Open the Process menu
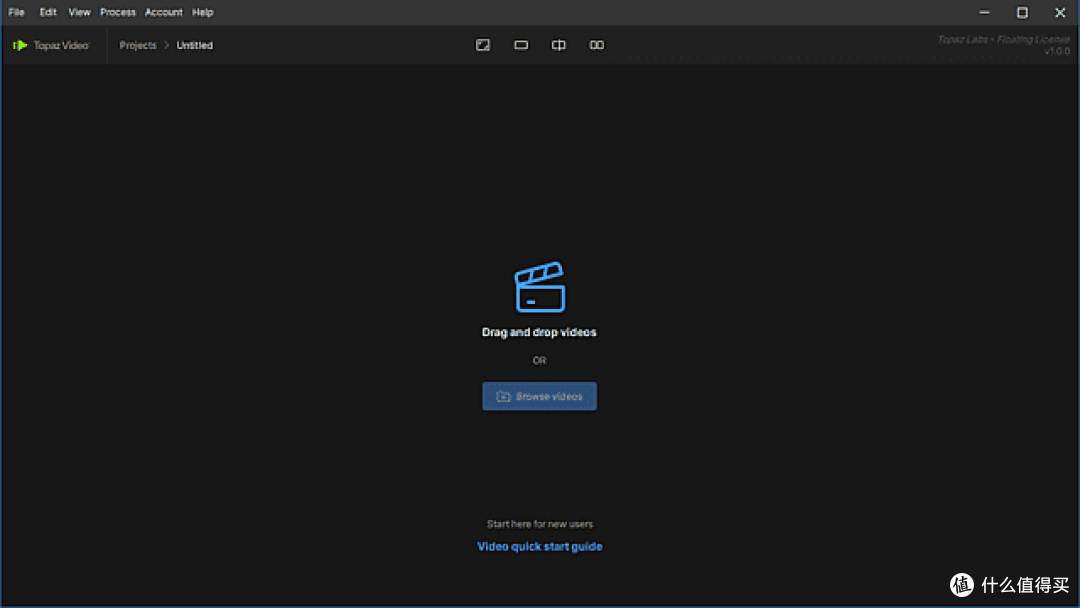Screen dimensions: 1080x608 pos(118,12)
